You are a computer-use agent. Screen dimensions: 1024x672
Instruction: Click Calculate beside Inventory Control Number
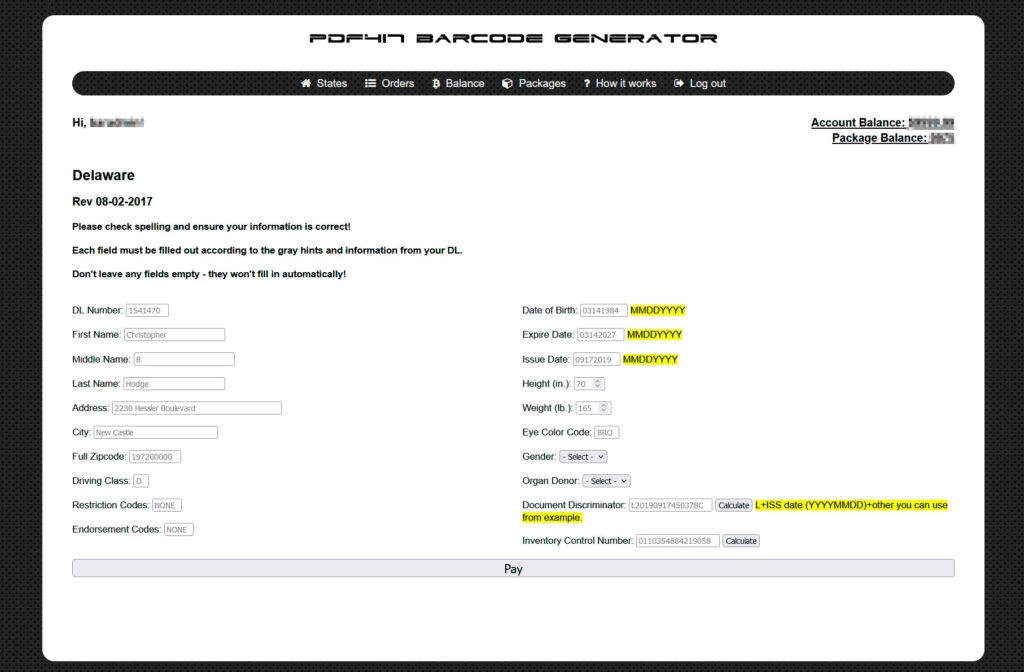tap(740, 540)
